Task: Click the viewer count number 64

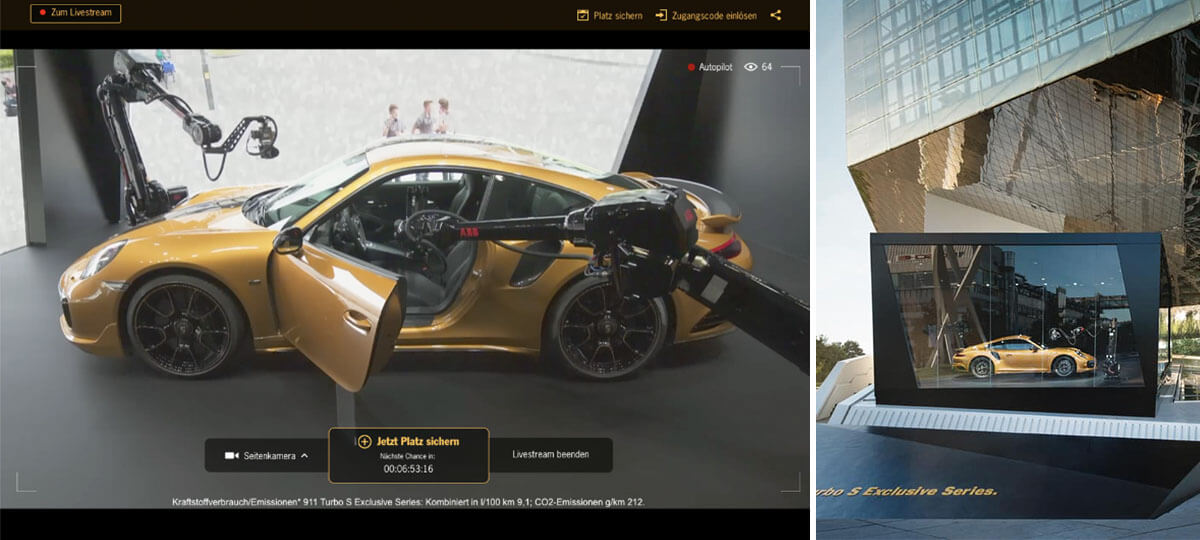Action: point(767,67)
